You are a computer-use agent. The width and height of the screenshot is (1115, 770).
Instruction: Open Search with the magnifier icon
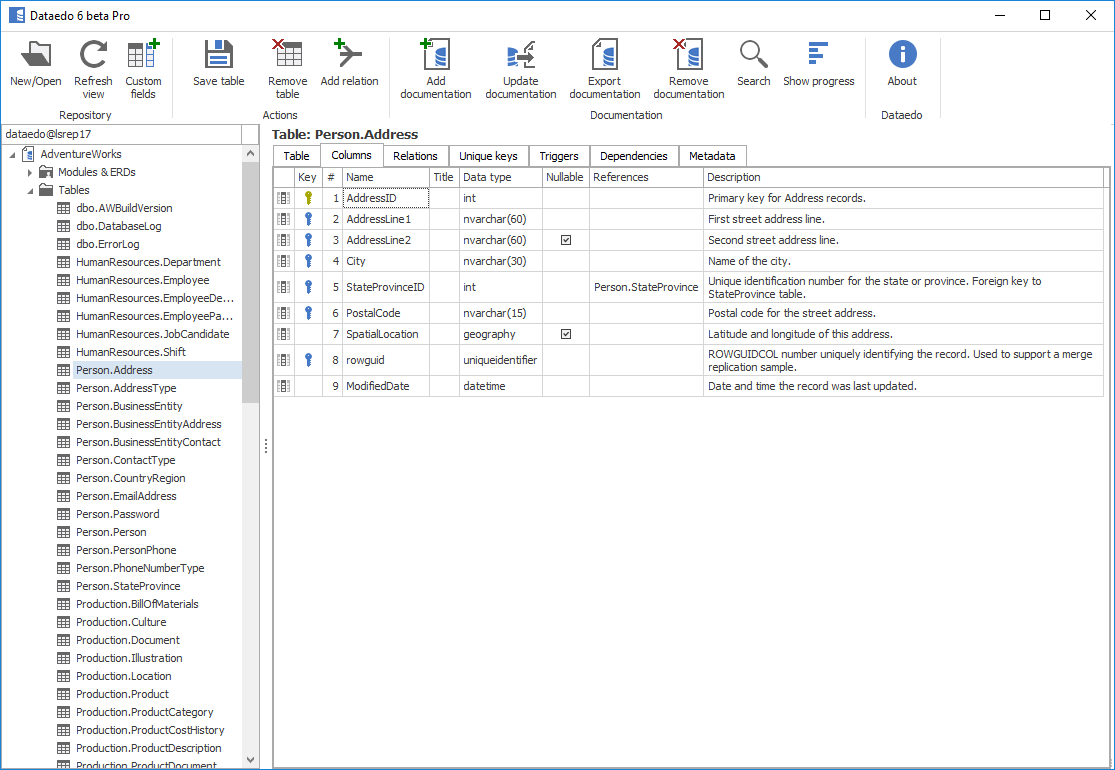pyautogui.click(x=753, y=56)
